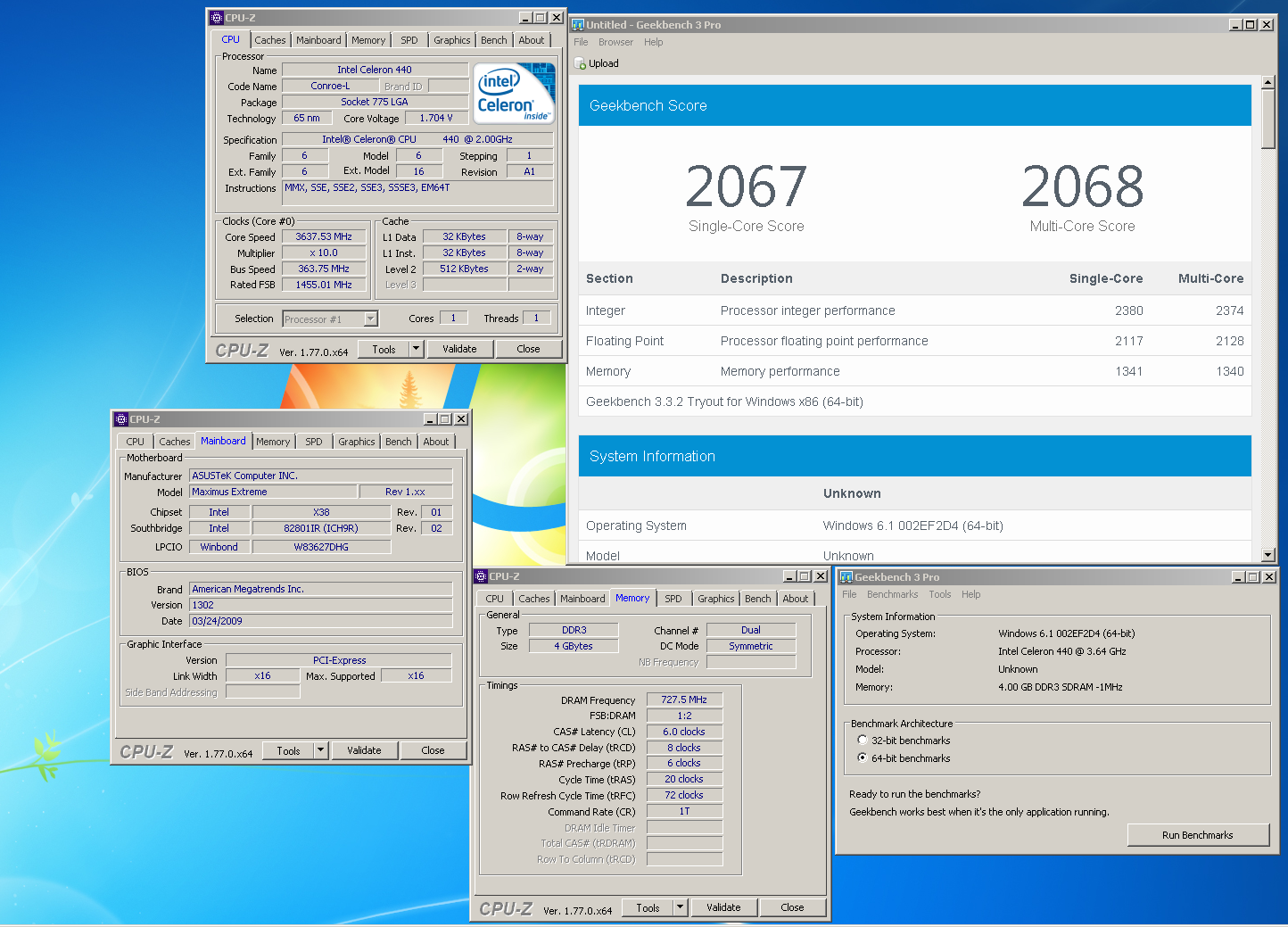Click Rated FSB value 1455.01 MHz
This screenshot has height=927, width=1288.
(324, 285)
